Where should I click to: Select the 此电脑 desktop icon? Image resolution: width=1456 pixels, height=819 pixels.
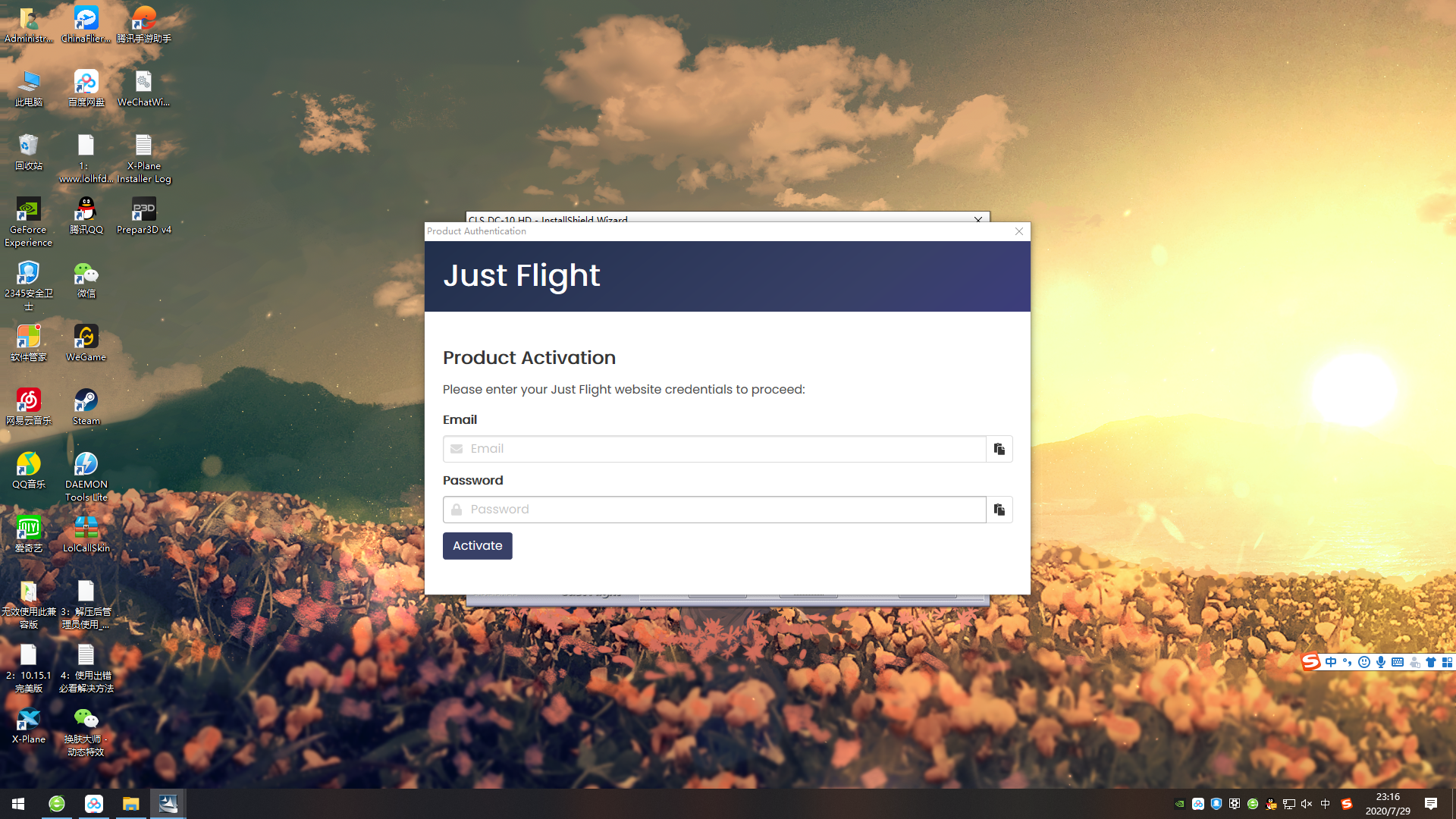pos(29,88)
